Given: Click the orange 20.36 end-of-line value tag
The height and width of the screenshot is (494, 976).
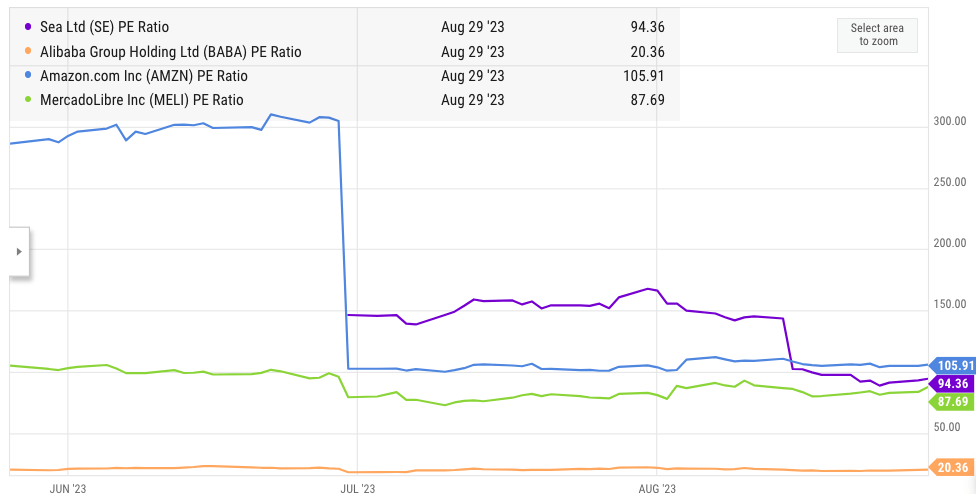Looking at the screenshot, I should click(x=951, y=467).
